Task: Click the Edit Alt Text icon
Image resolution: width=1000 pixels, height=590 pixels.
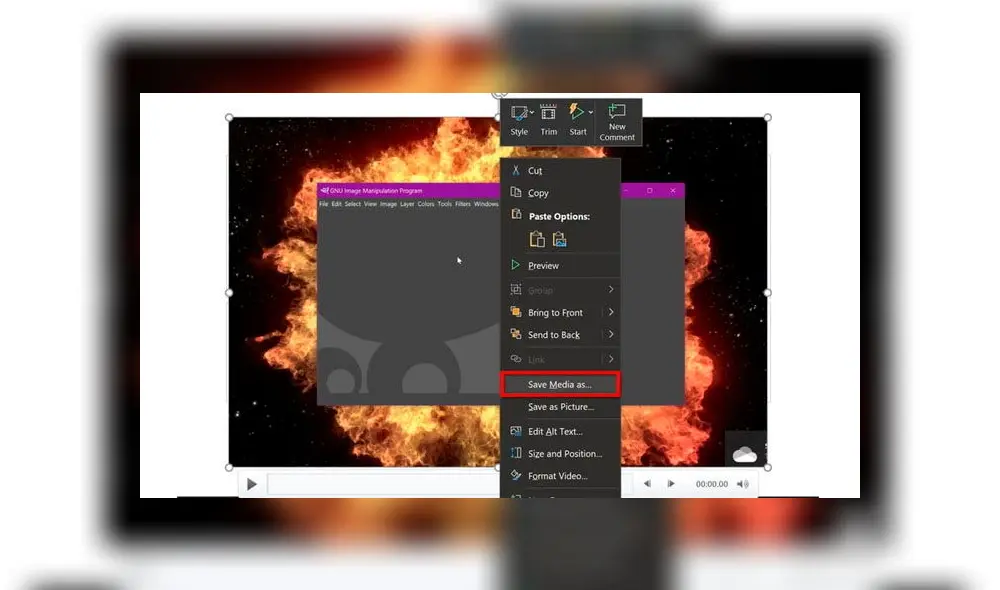Action: click(516, 431)
